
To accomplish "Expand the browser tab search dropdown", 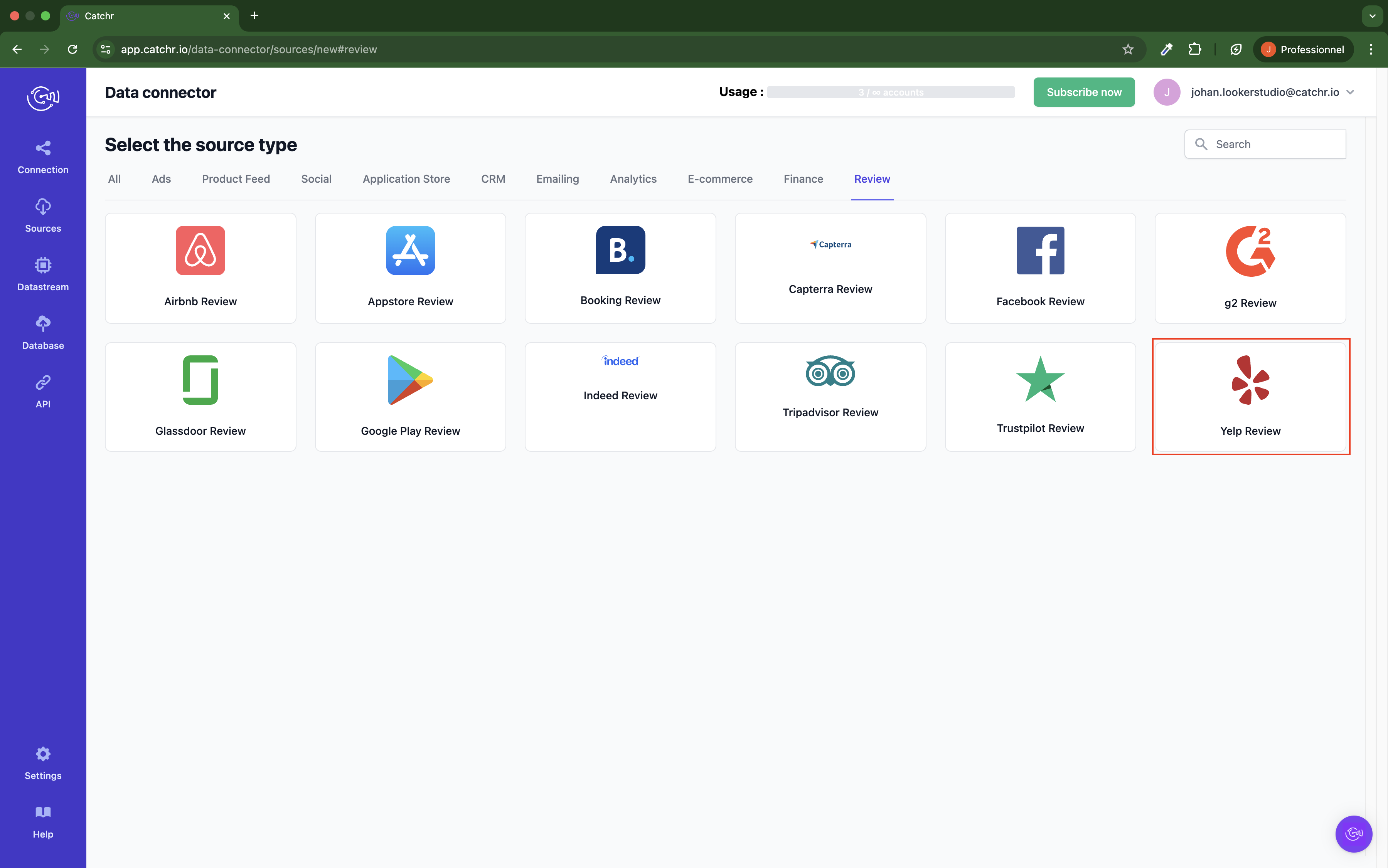I will (1372, 15).
